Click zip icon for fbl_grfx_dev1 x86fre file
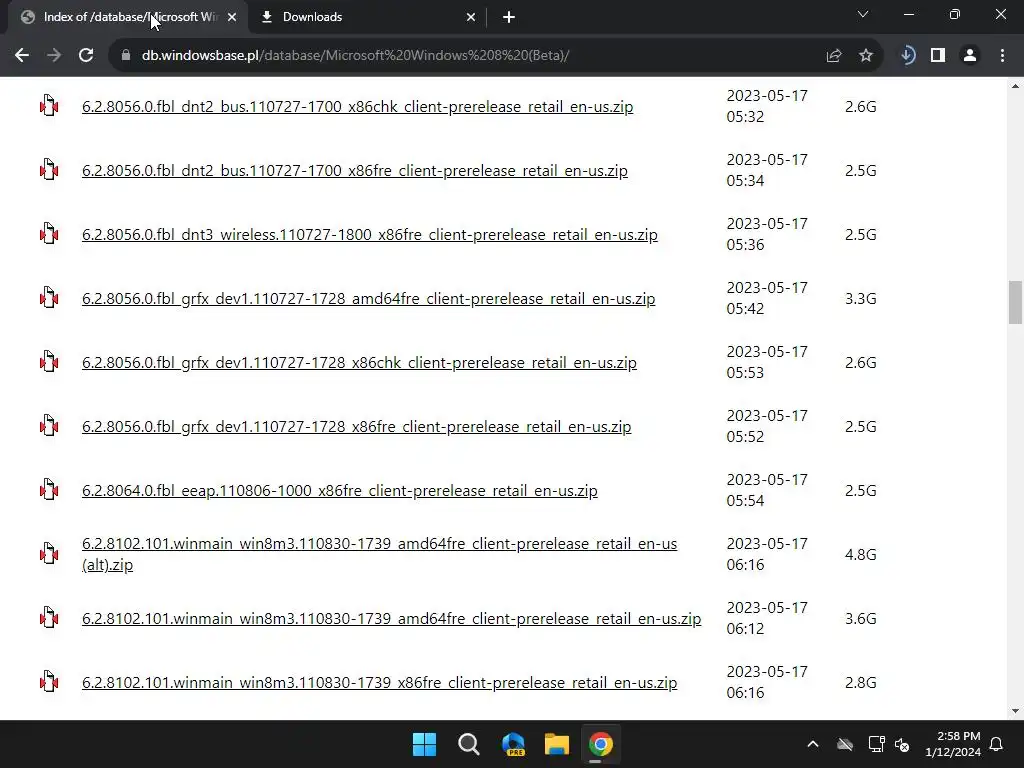This screenshot has width=1024, height=768. pyautogui.click(x=49, y=426)
